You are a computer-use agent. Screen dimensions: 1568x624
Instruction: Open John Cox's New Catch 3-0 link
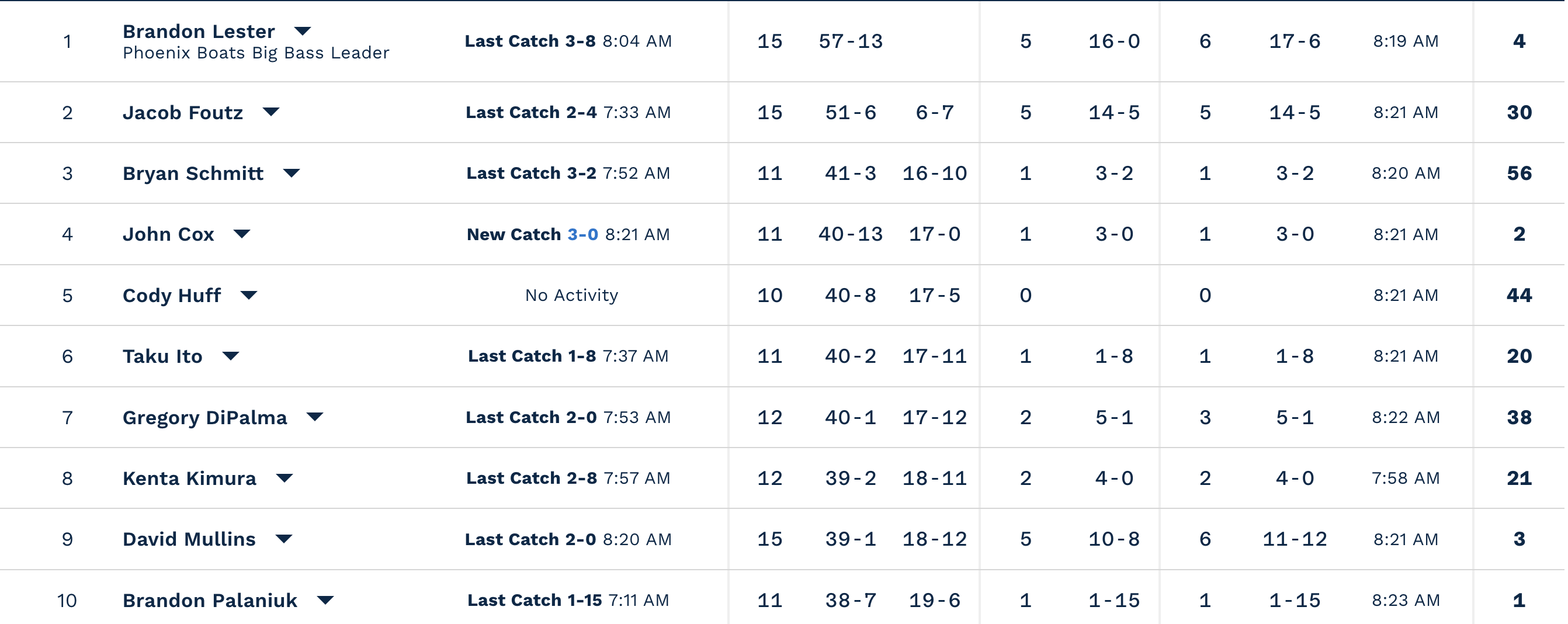coord(582,234)
